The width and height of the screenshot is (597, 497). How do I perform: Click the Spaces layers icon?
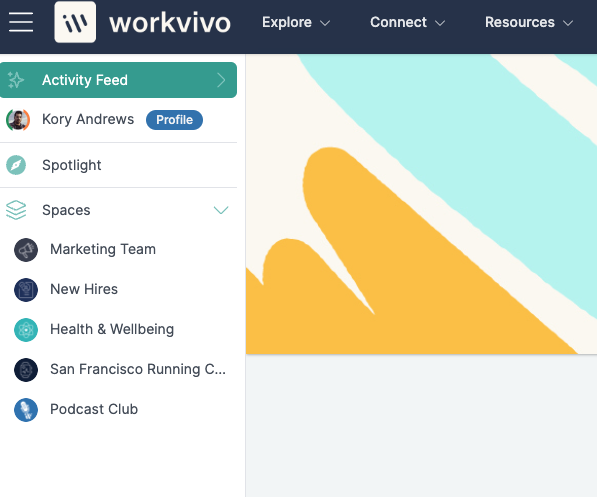point(16,210)
